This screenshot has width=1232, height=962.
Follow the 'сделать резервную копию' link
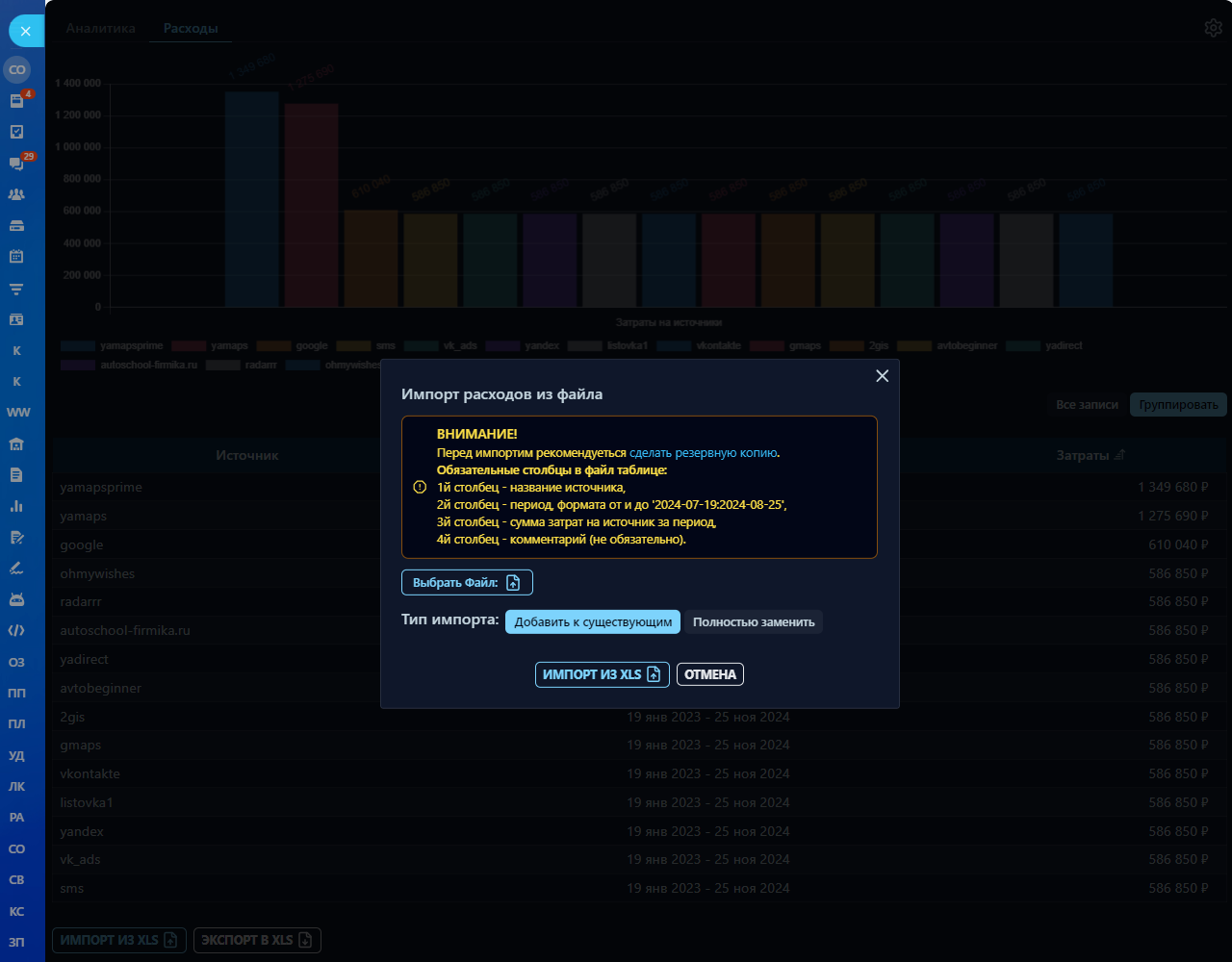click(704, 452)
